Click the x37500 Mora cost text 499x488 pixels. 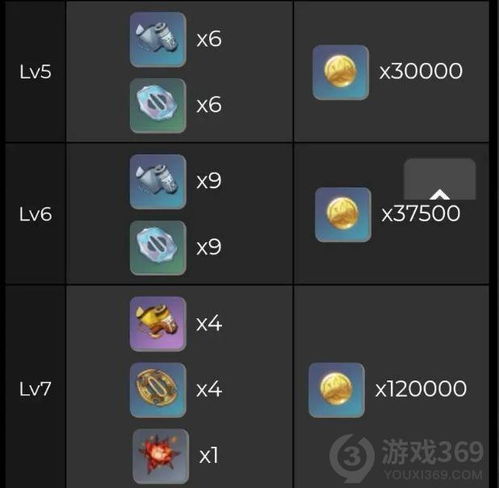[421, 213]
